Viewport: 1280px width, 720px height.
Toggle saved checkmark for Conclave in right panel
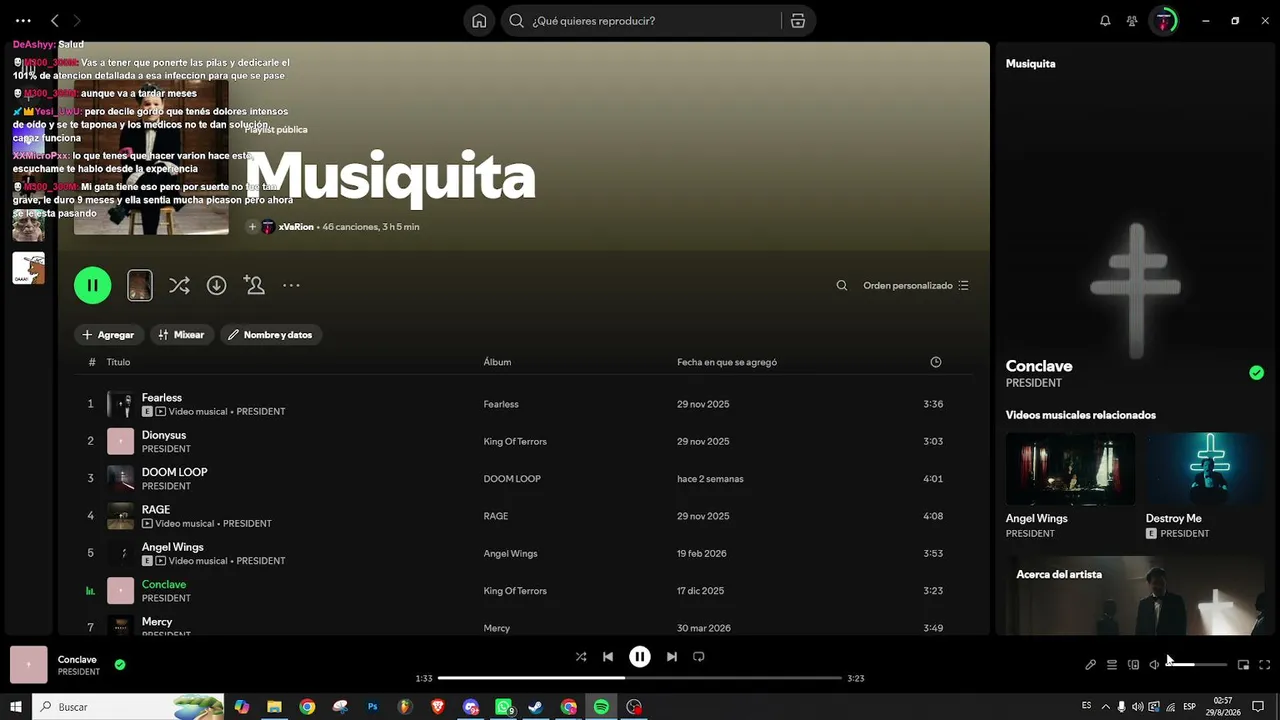pos(1256,373)
